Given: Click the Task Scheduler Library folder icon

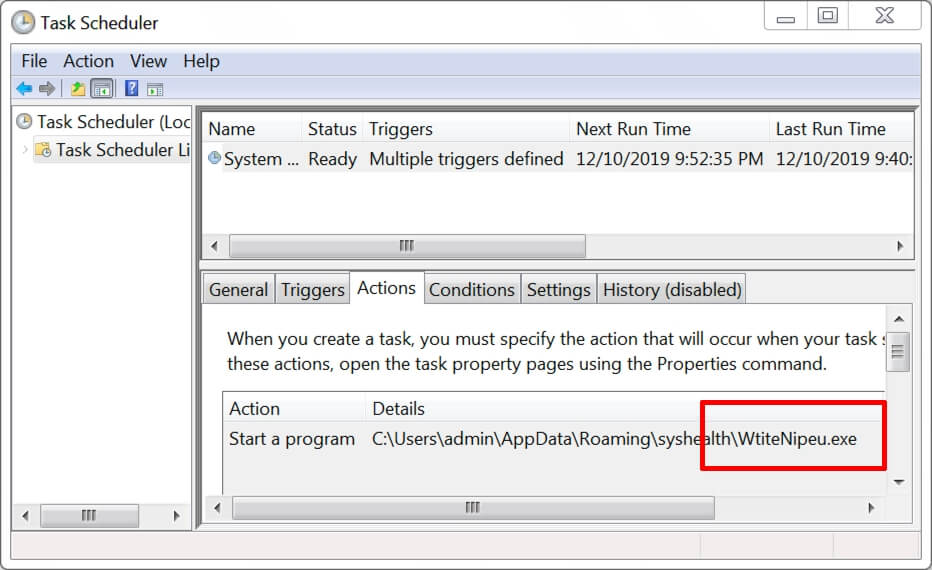Looking at the screenshot, I should pyautogui.click(x=43, y=150).
